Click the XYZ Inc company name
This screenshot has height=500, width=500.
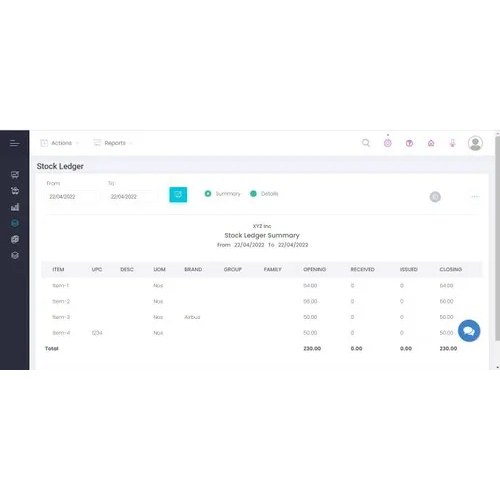[262, 226]
